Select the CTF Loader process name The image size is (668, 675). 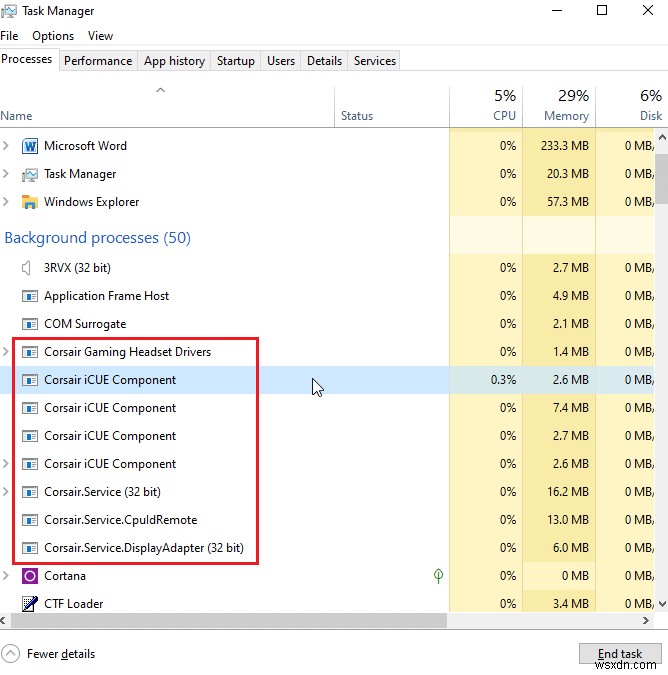tap(74, 604)
